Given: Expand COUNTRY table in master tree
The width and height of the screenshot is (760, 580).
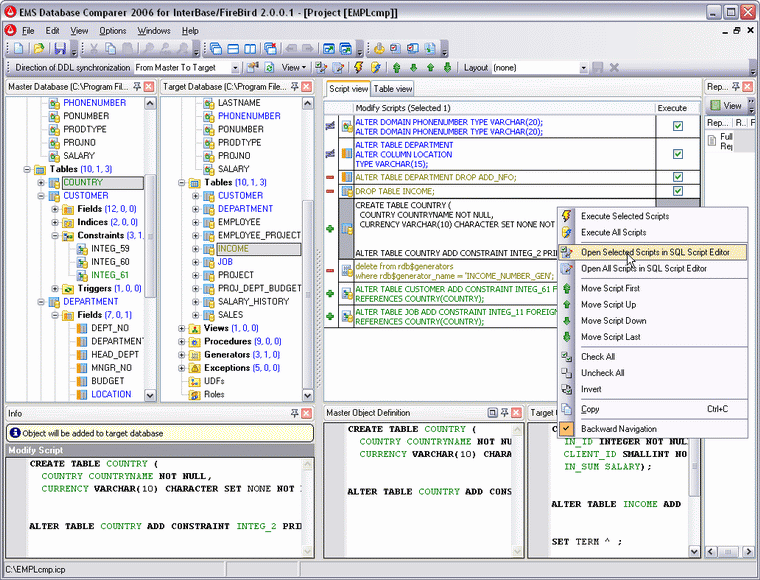Looking at the screenshot, I should click(x=41, y=183).
